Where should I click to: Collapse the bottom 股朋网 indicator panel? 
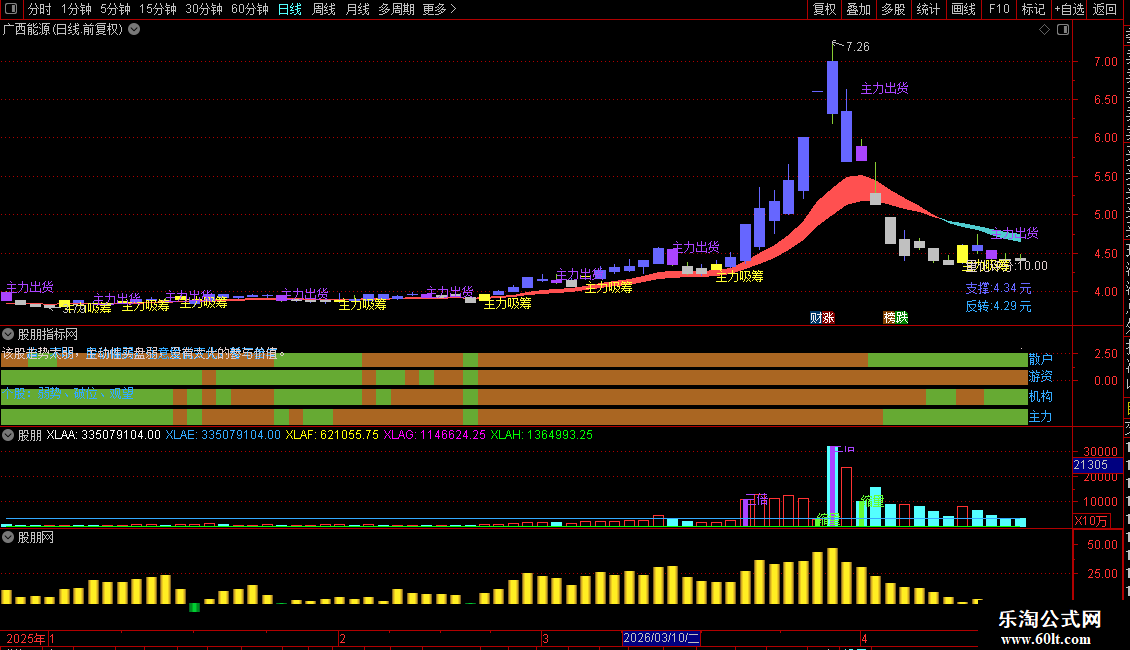tap(8, 538)
